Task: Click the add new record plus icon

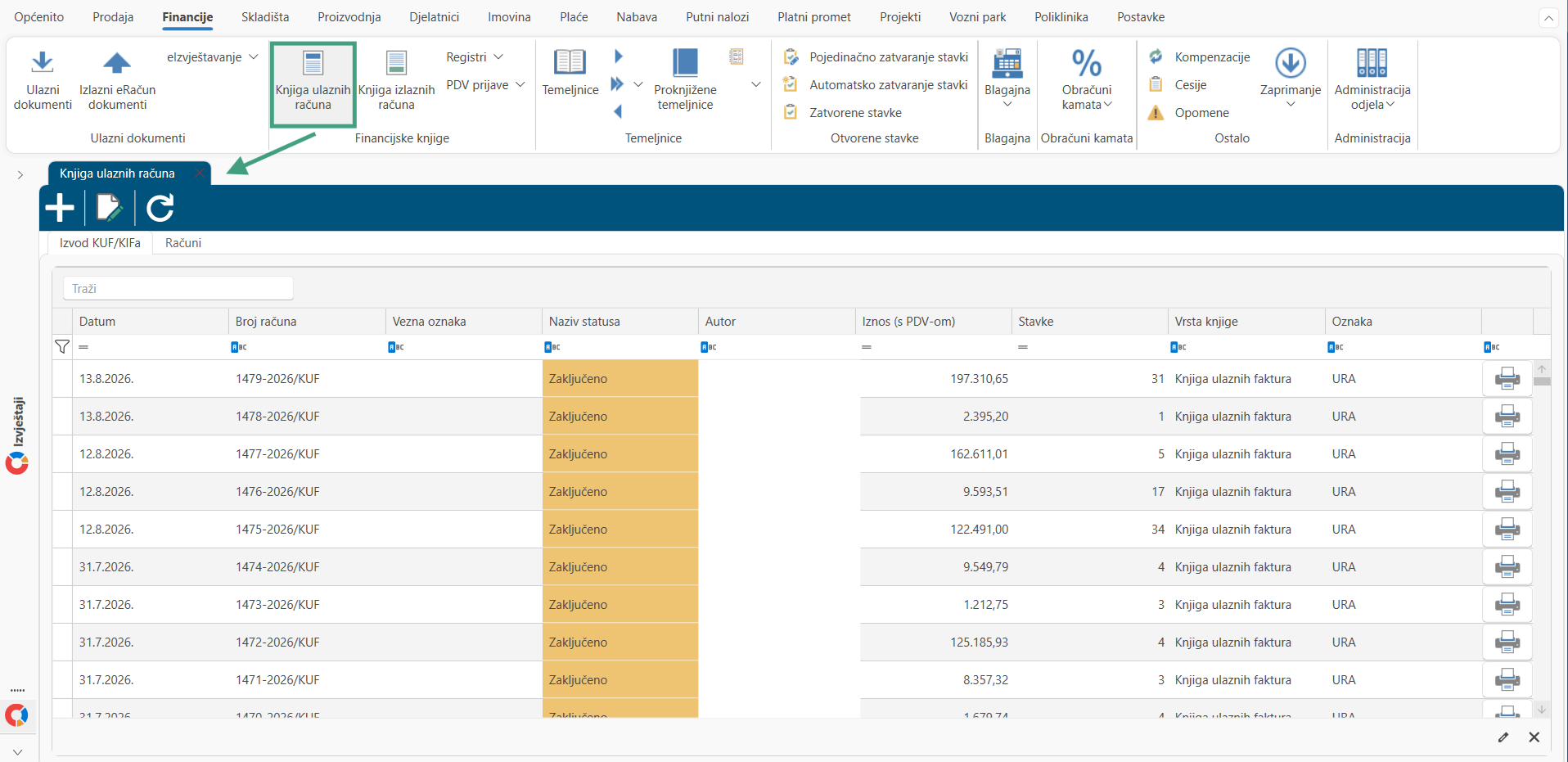Action: [60, 208]
